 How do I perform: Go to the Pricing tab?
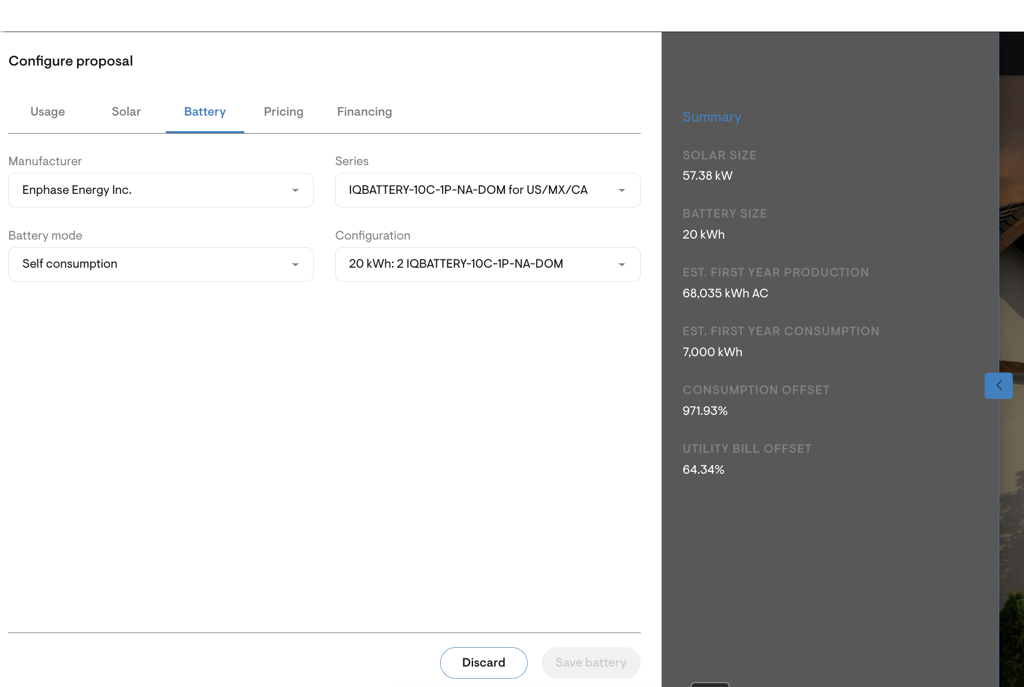click(x=283, y=112)
